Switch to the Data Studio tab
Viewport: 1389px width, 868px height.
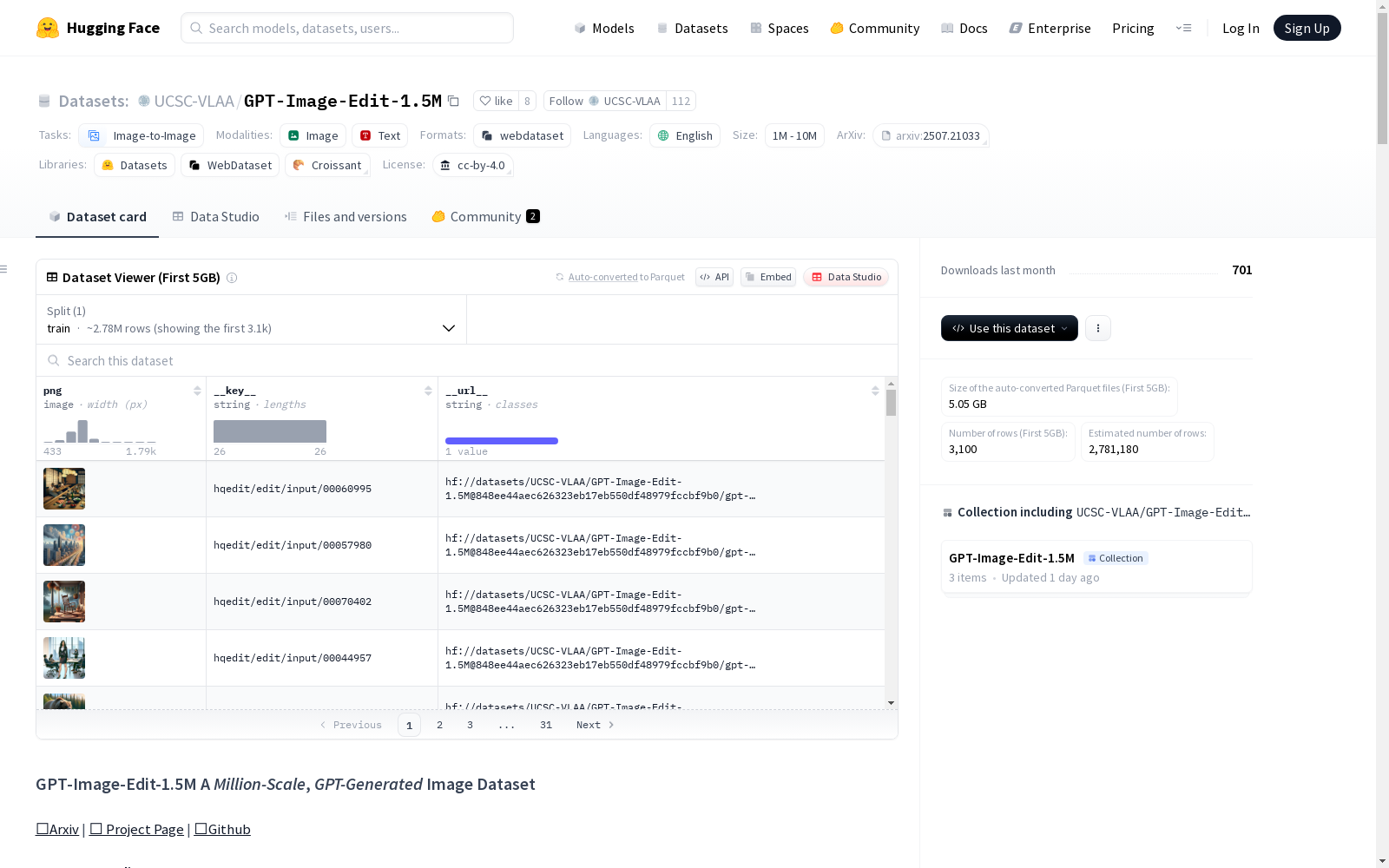[216, 217]
